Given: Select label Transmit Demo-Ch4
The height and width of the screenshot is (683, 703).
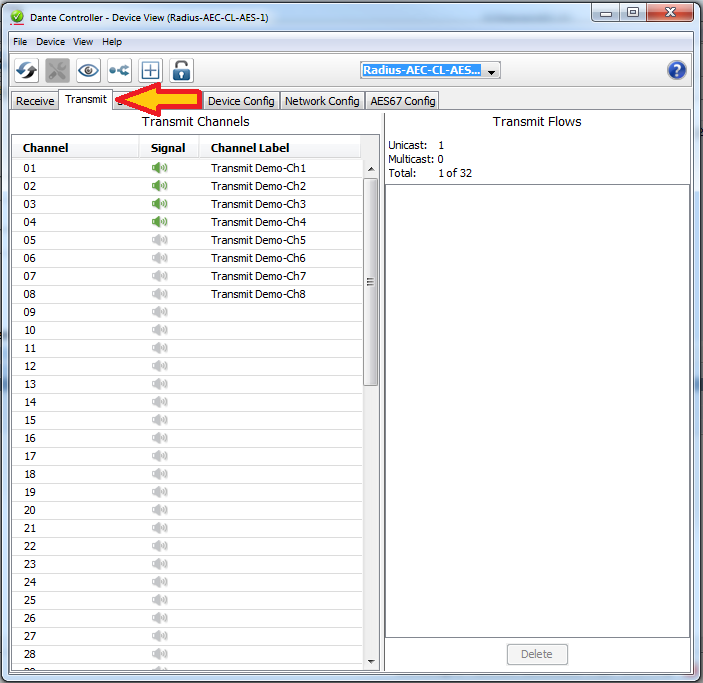Looking at the screenshot, I should coord(258,222).
